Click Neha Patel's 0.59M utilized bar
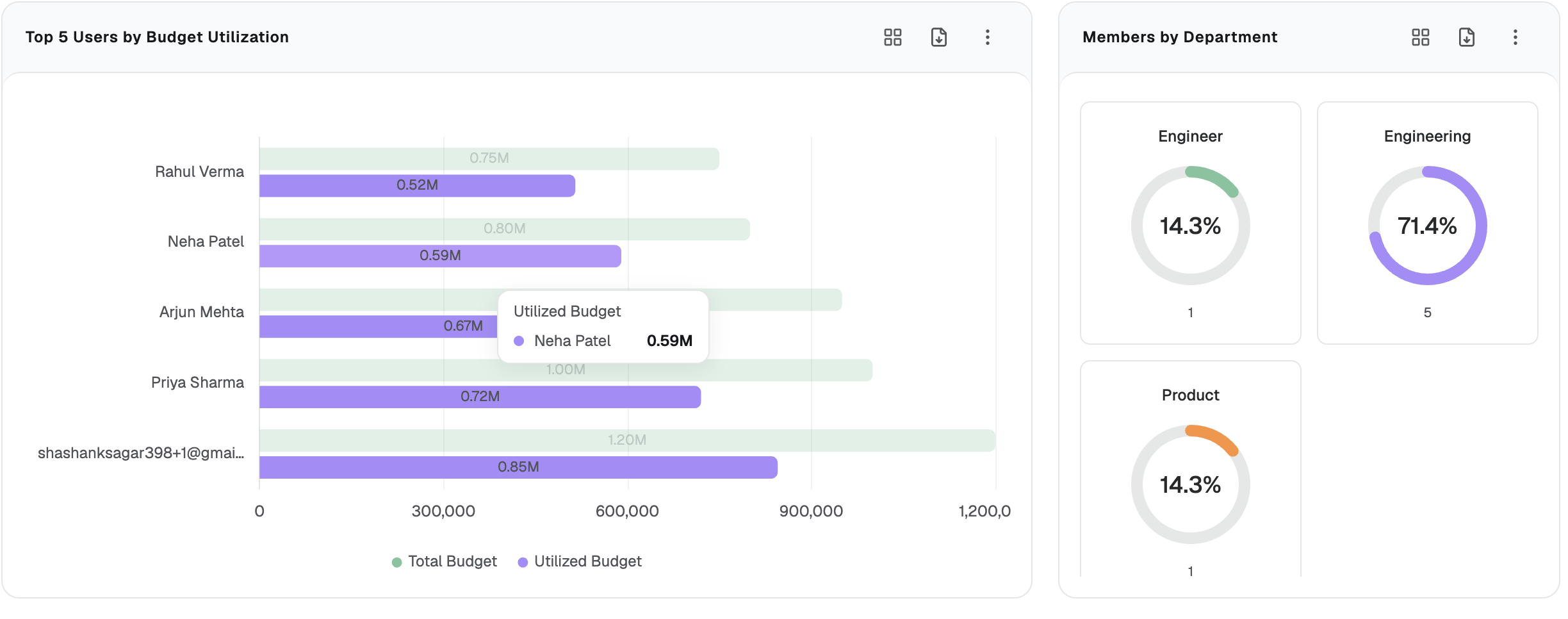The width and height of the screenshot is (1568, 619). [x=440, y=256]
